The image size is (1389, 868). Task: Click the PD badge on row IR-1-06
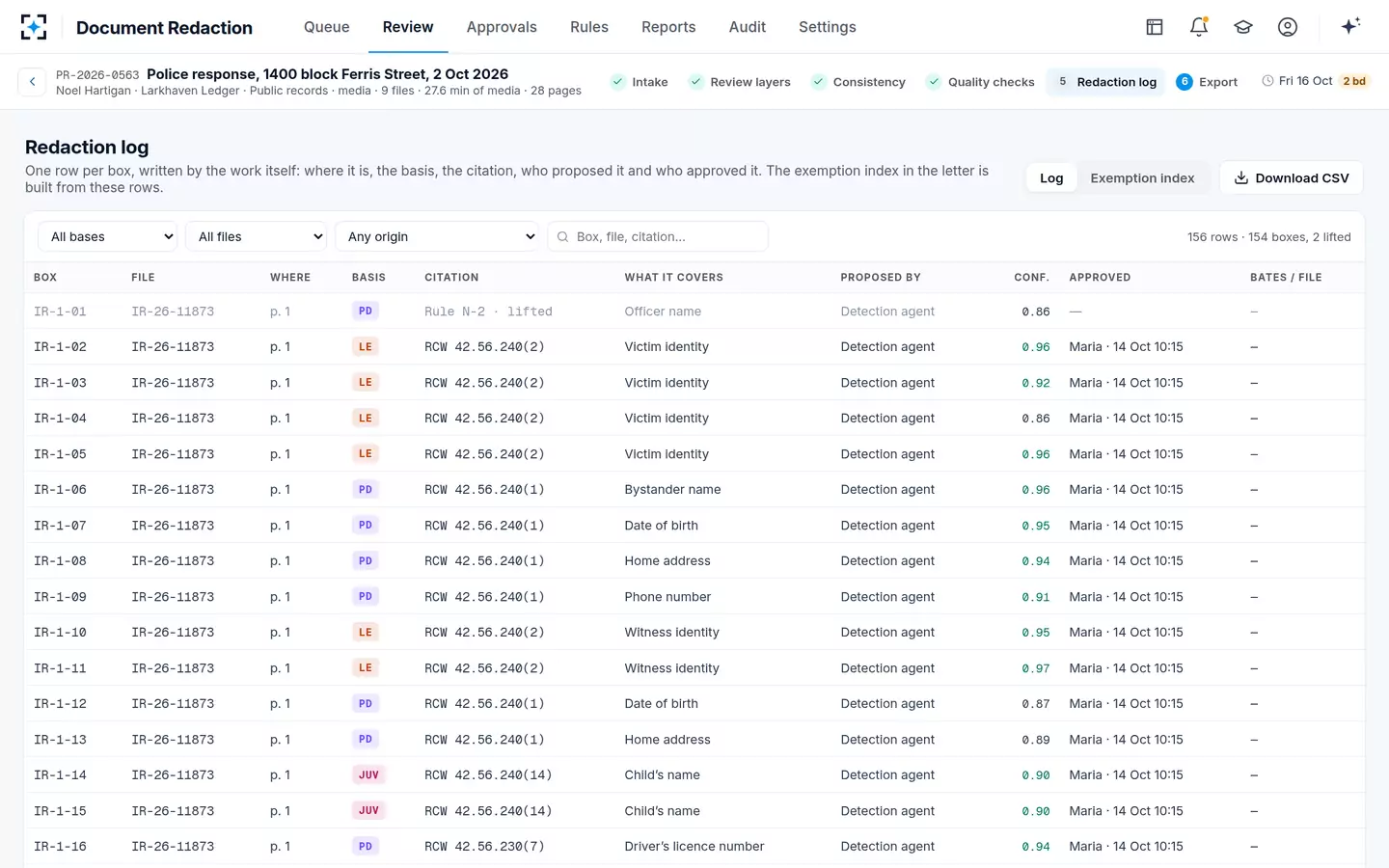tap(366, 490)
